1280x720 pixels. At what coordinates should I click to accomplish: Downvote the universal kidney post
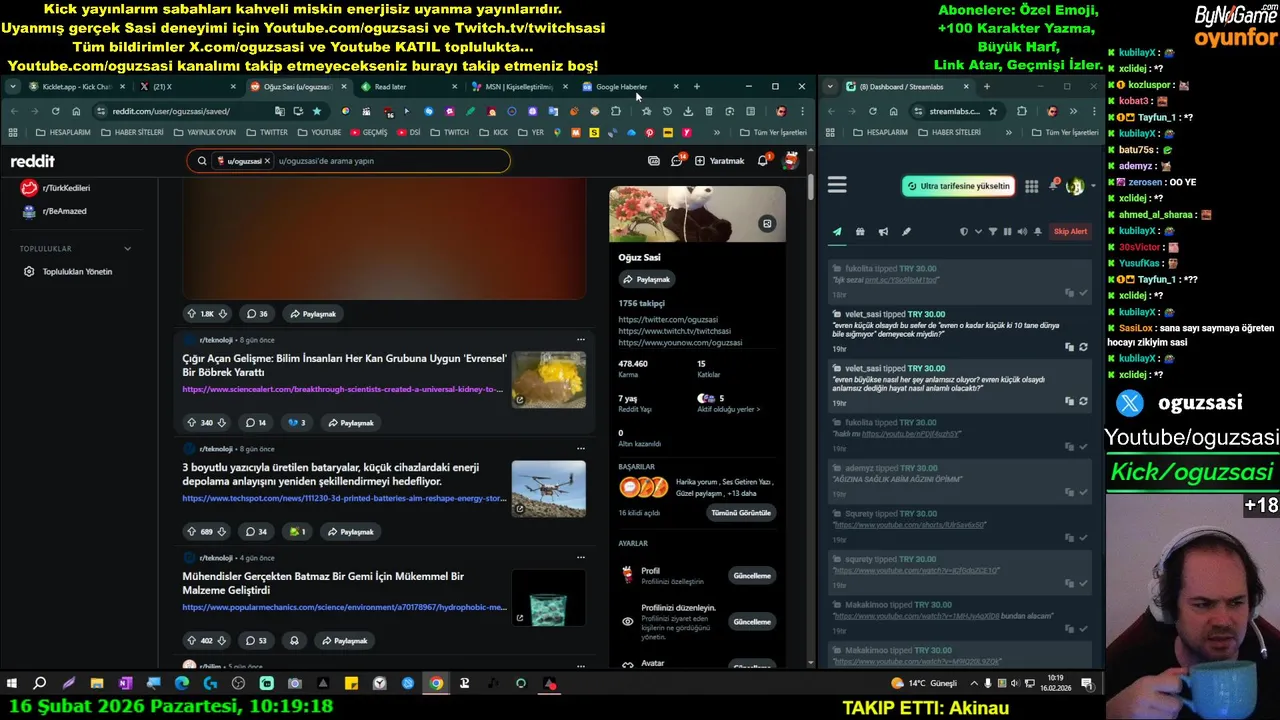[x=223, y=422]
